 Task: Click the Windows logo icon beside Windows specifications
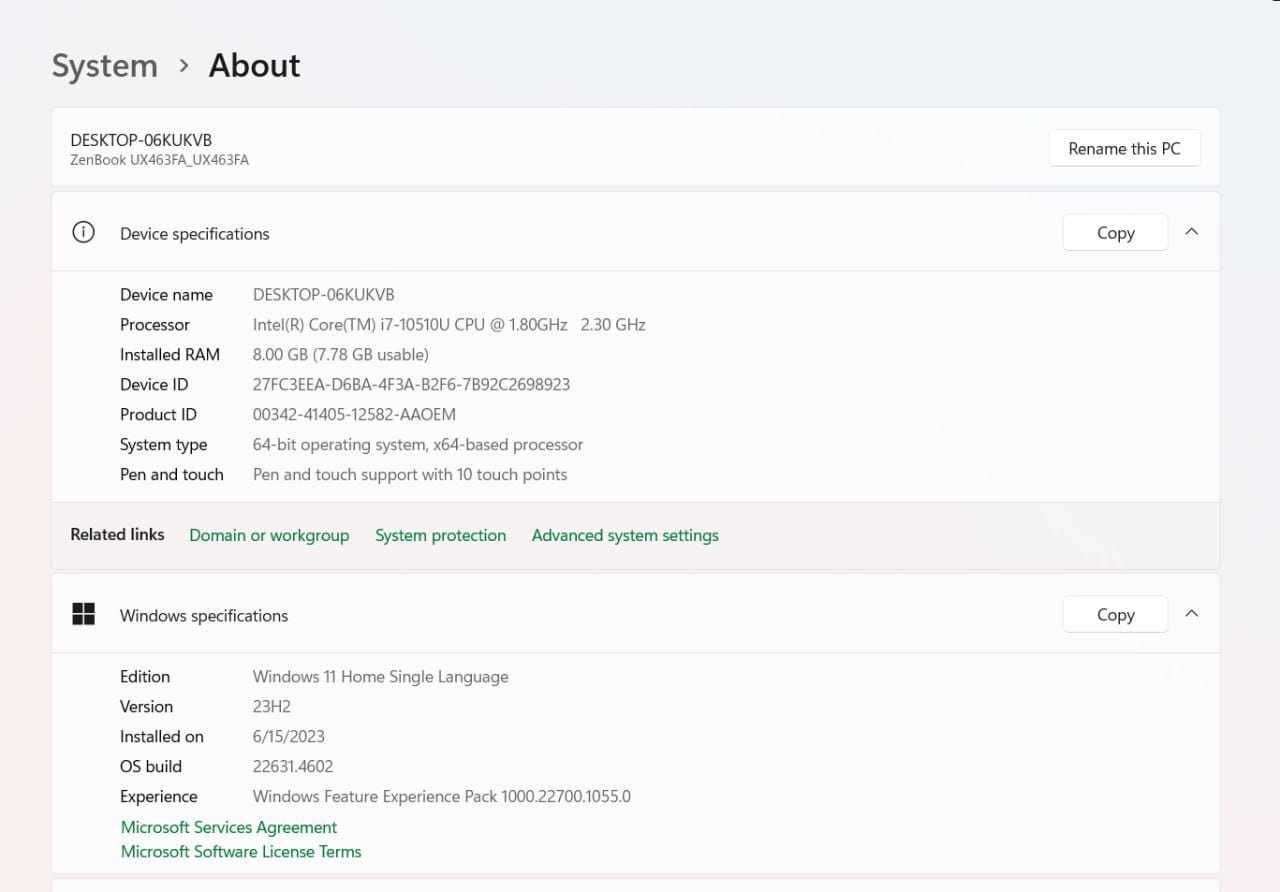[83, 614]
